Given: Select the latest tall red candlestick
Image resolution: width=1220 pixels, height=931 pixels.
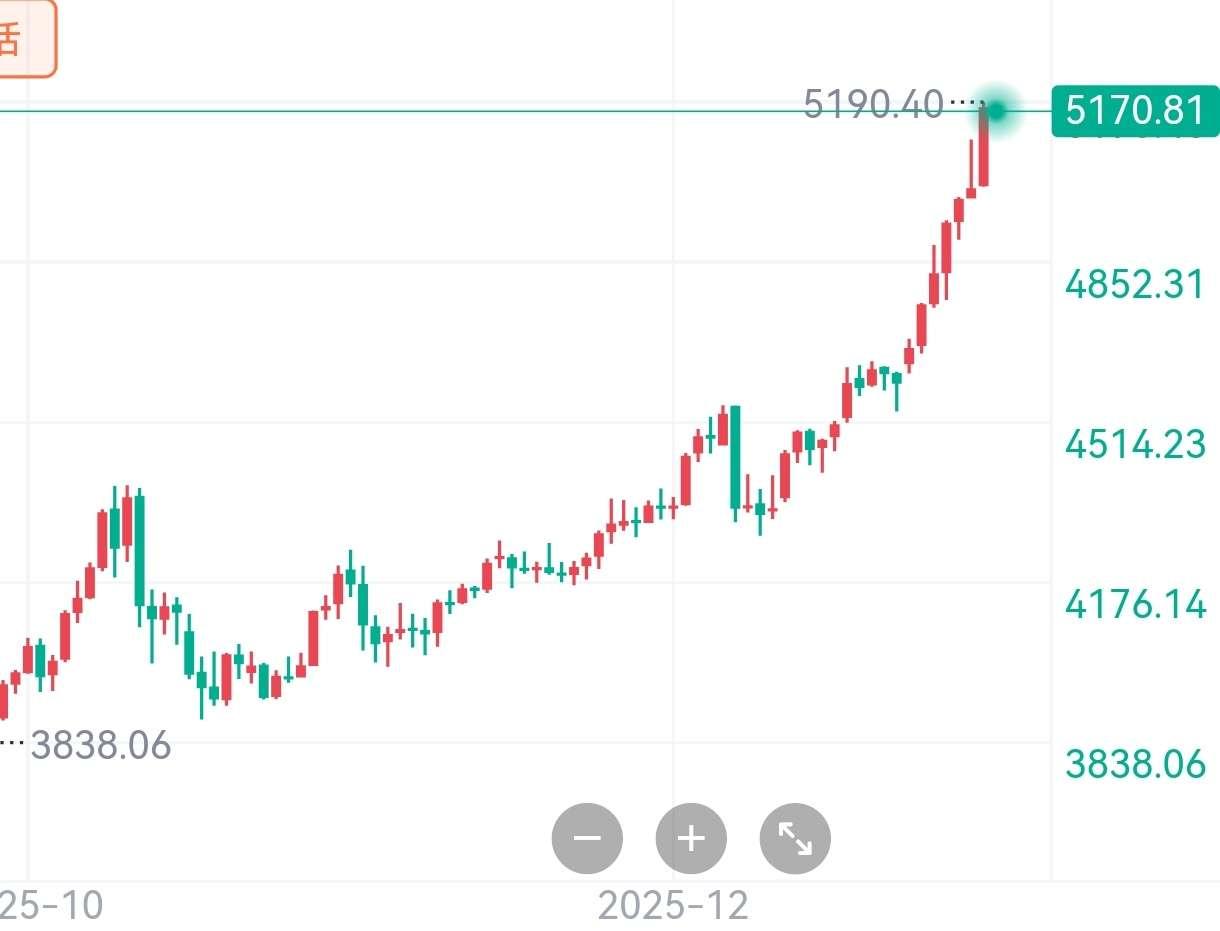Looking at the screenshot, I should pos(984,146).
